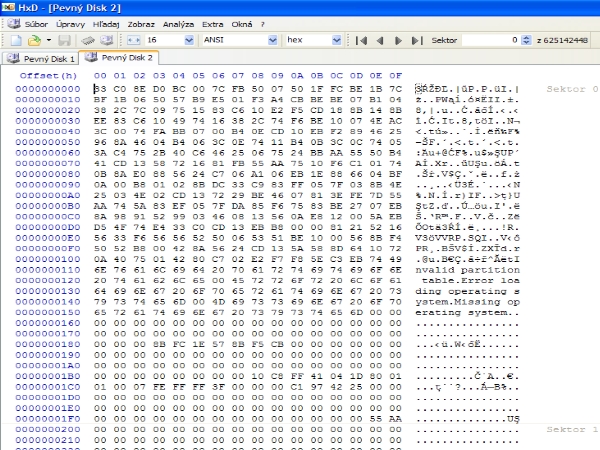Click the Open file folder icon

point(34,40)
